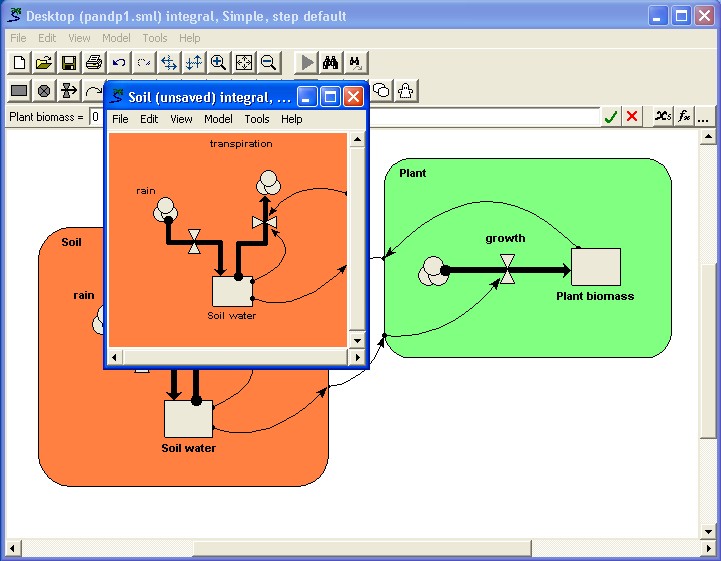Zoom in with the plus magnifier icon

click(218, 63)
